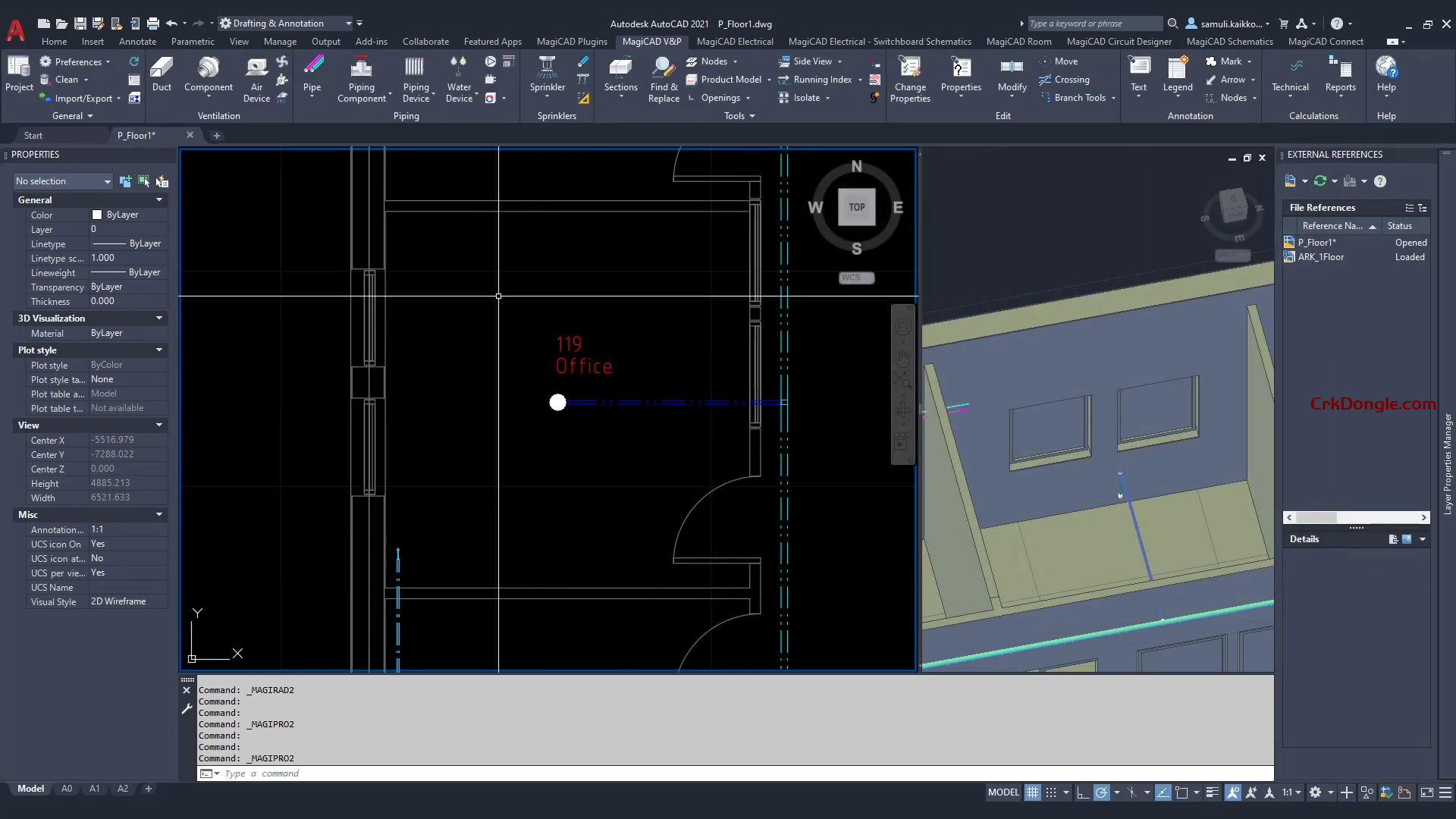Image resolution: width=1456 pixels, height=819 pixels.
Task: Toggle snap mode in the status bar
Action: pos(1051,792)
